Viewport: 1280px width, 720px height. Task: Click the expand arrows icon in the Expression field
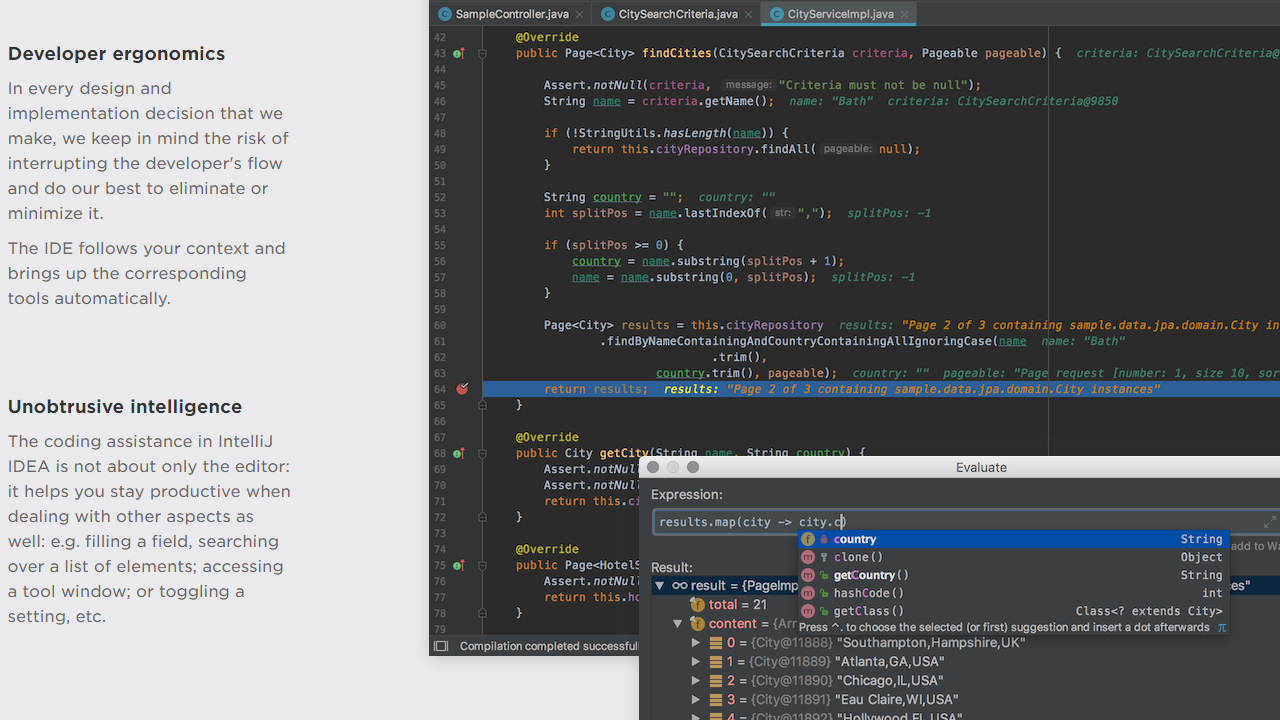[x=1269, y=521]
